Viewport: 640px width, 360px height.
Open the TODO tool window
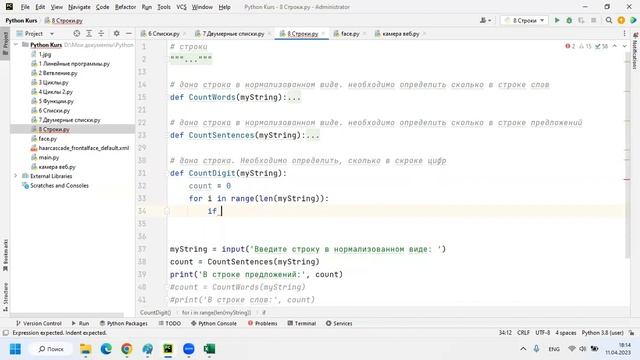point(169,323)
